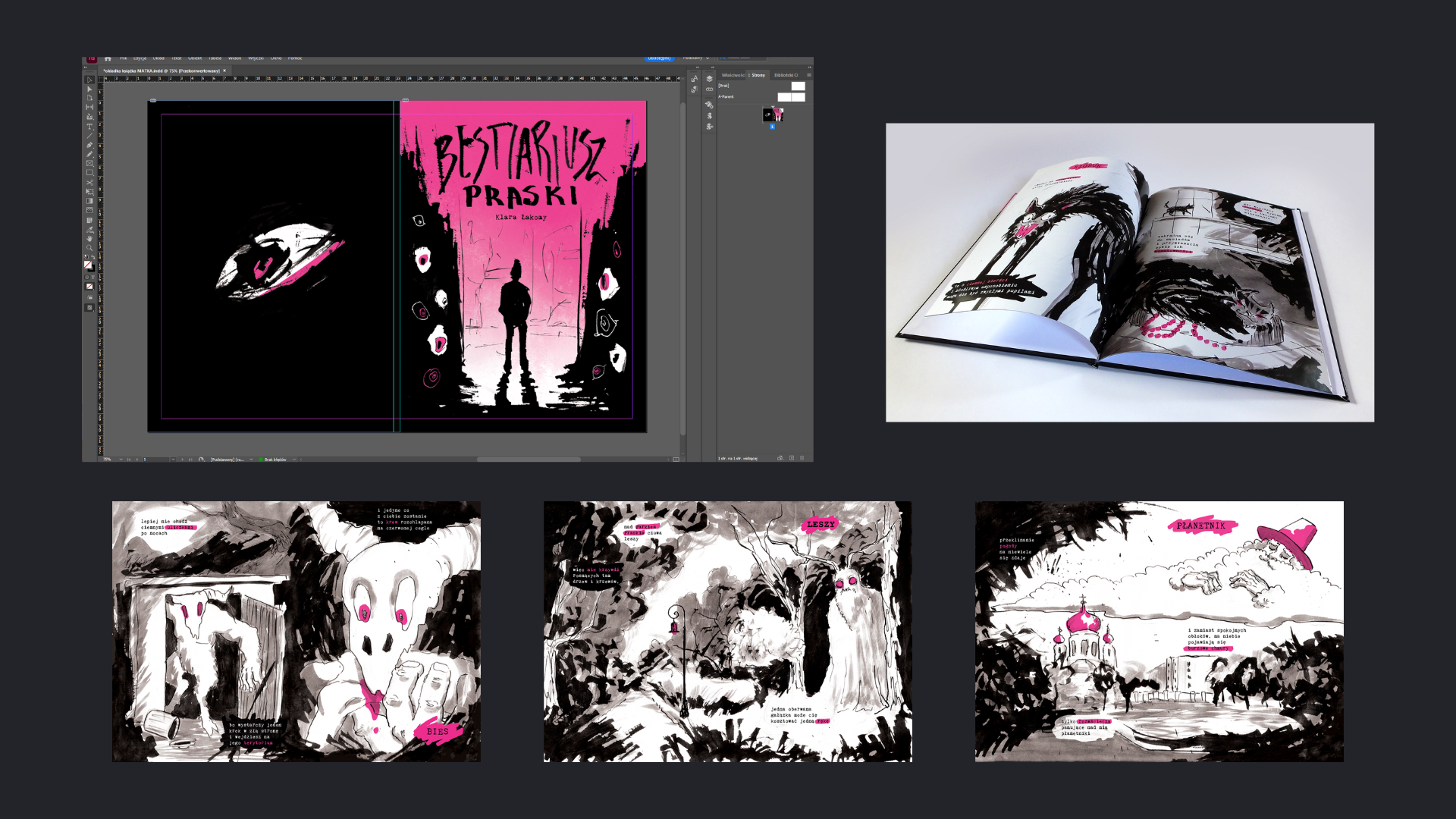Expand the Brak błędów preflight menu
Image resolution: width=1456 pixels, height=819 pixels.
(x=294, y=460)
